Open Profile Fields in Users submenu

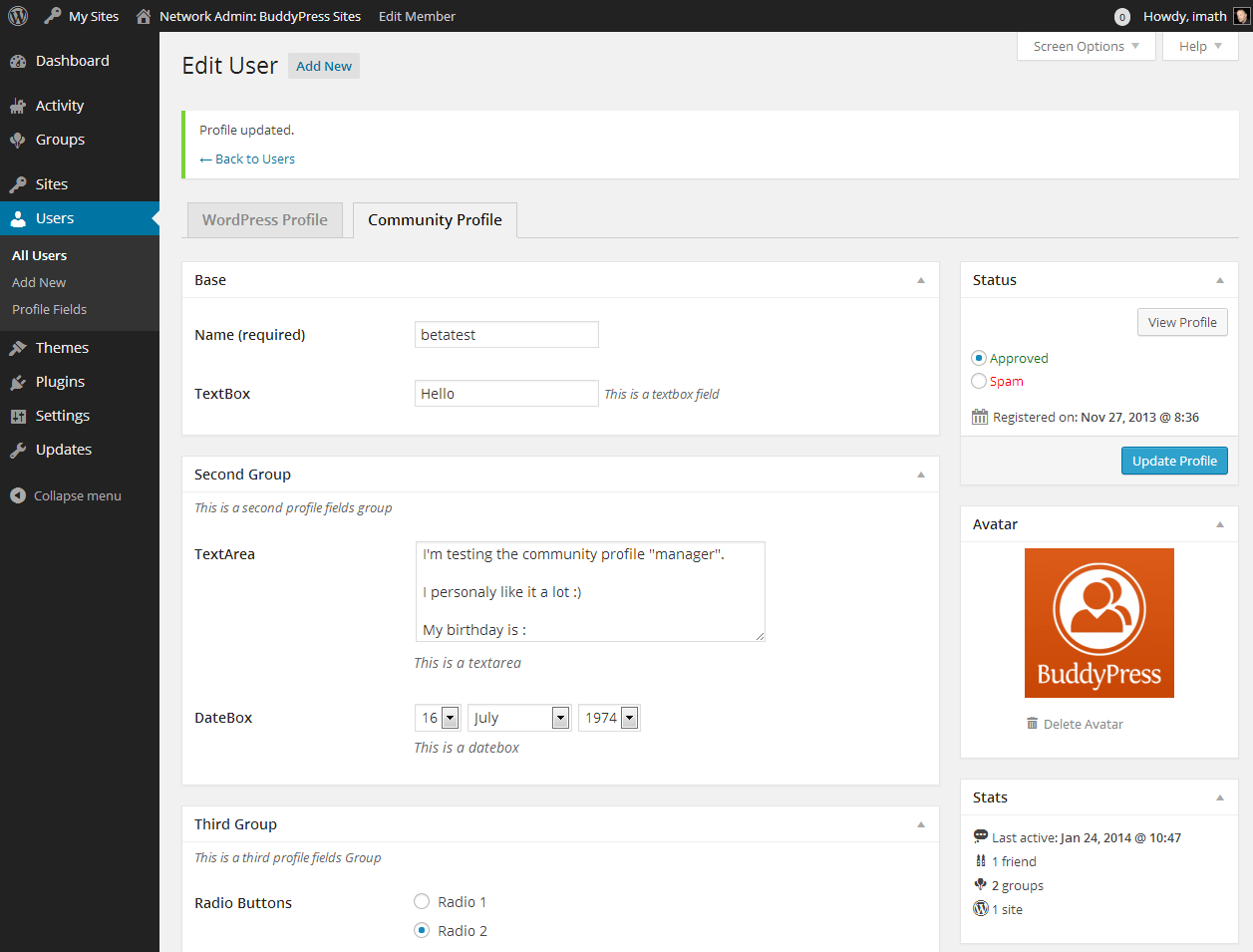(49, 309)
